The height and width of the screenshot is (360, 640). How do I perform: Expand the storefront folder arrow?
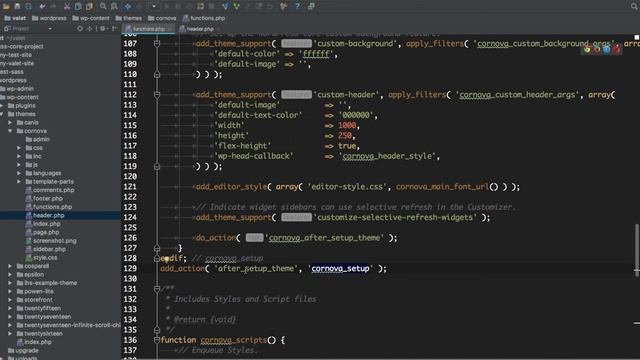pos(10,300)
